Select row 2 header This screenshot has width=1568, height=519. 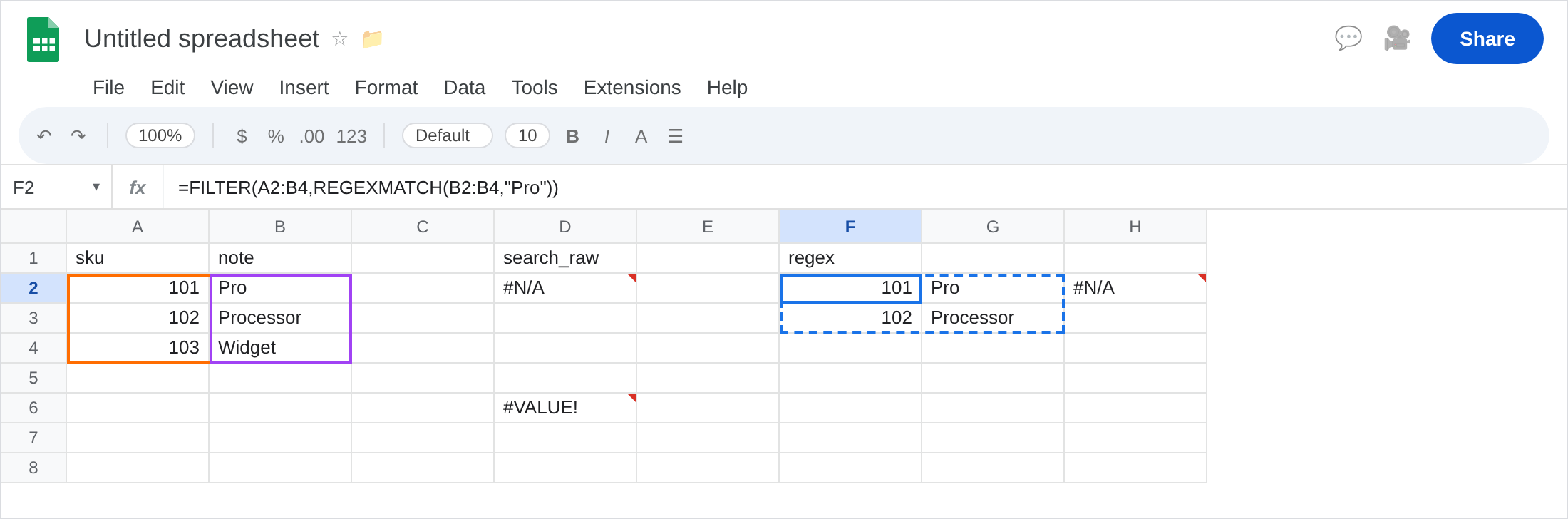33,288
